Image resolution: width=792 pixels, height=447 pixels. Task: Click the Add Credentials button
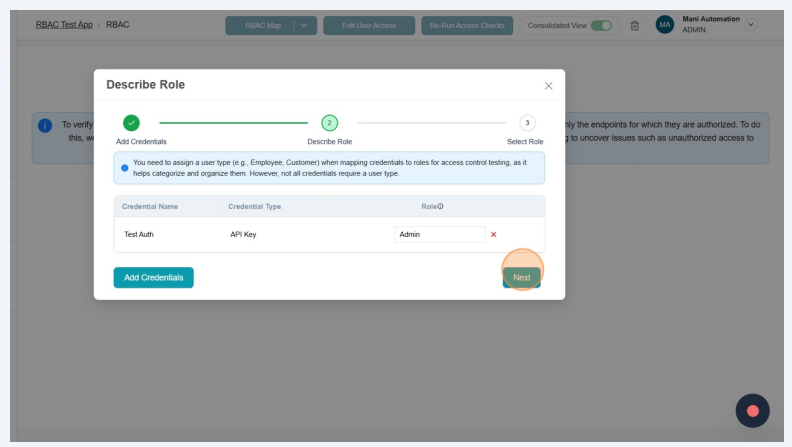(154, 277)
